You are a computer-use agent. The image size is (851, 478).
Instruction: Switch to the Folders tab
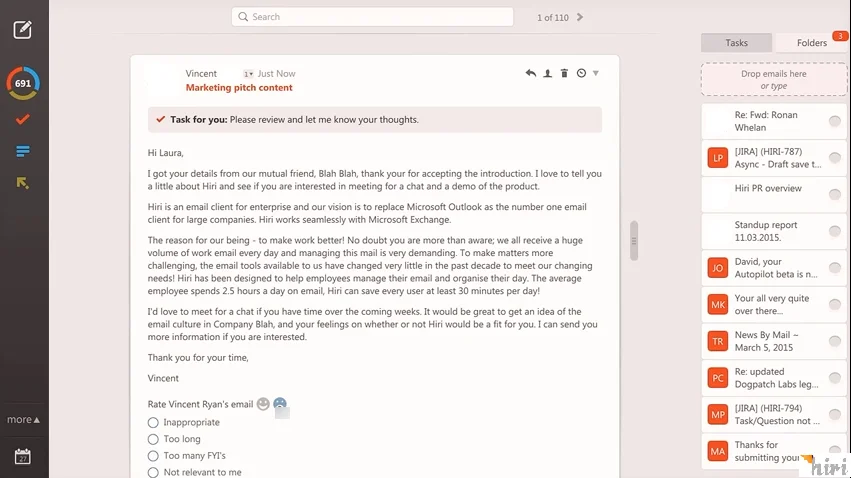(x=811, y=43)
